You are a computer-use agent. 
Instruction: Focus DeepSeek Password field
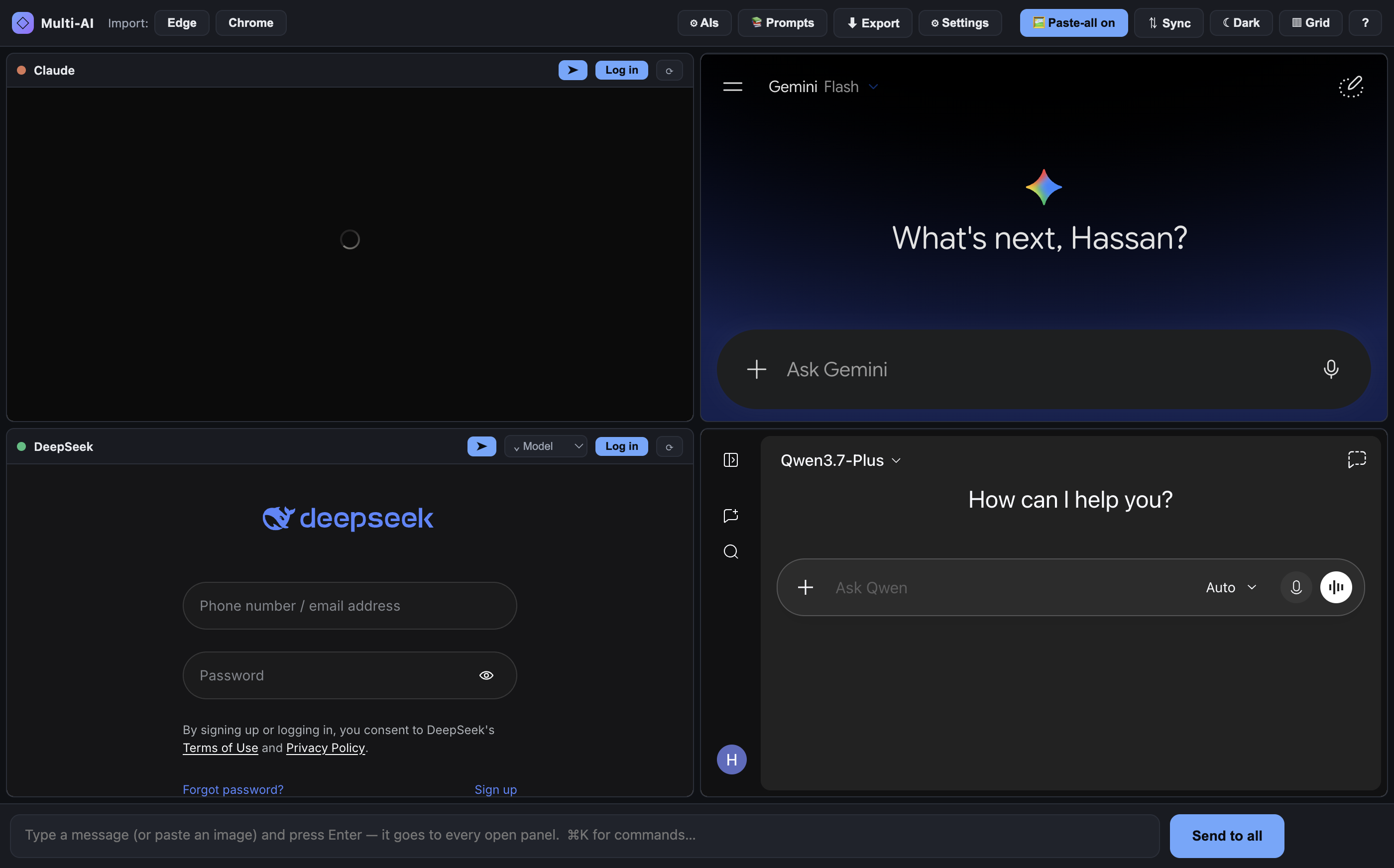349,675
